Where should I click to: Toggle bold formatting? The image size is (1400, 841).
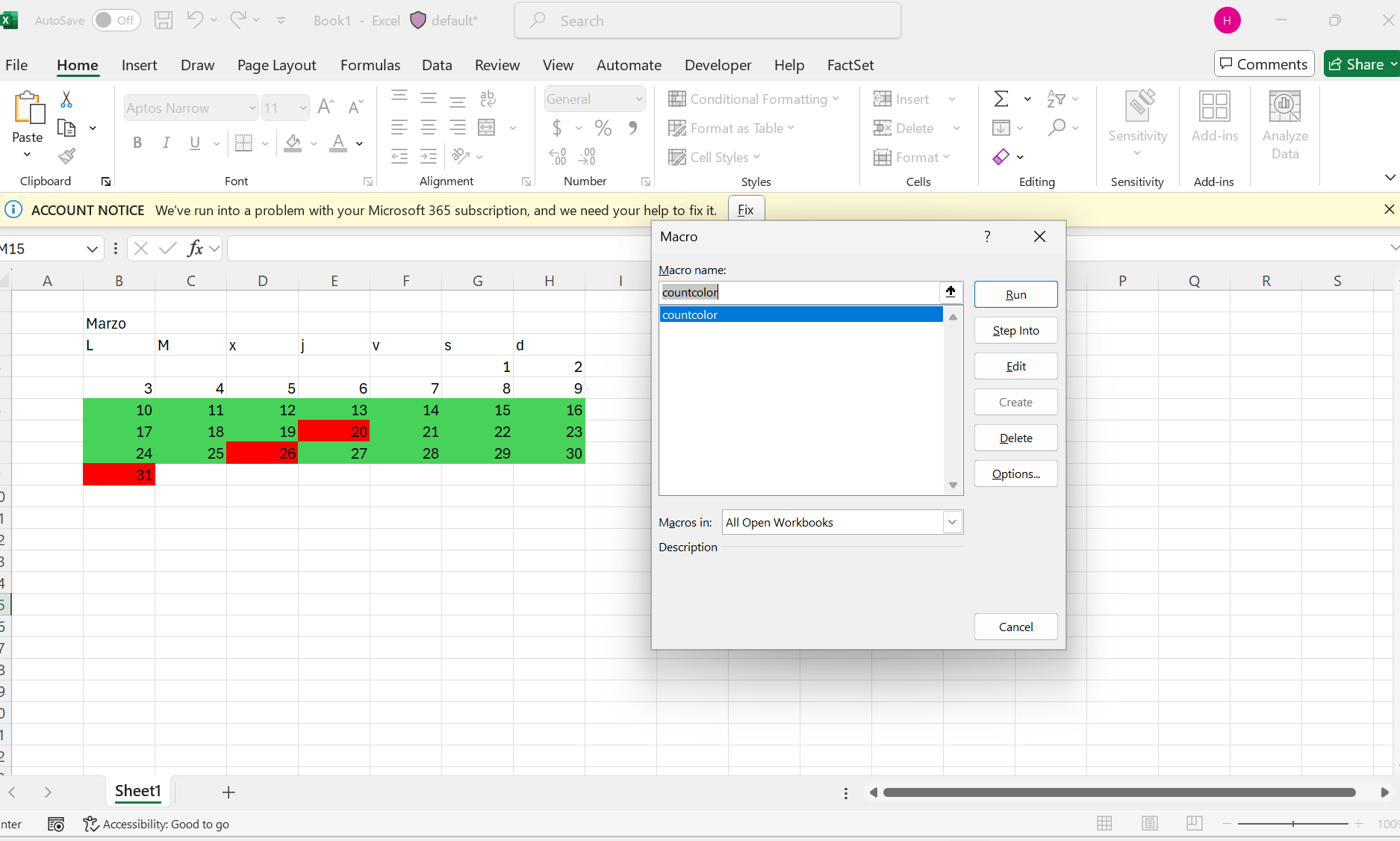pos(137,143)
